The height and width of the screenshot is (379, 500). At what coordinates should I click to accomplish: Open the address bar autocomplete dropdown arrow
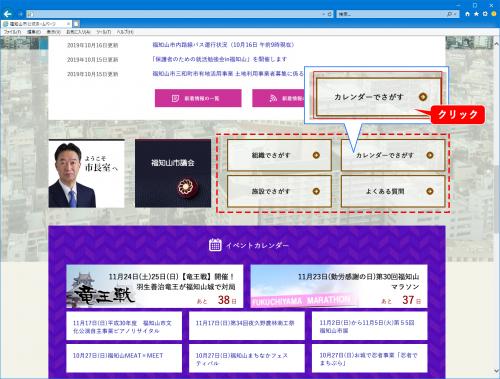pyautogui.click(x=324, y=14)
